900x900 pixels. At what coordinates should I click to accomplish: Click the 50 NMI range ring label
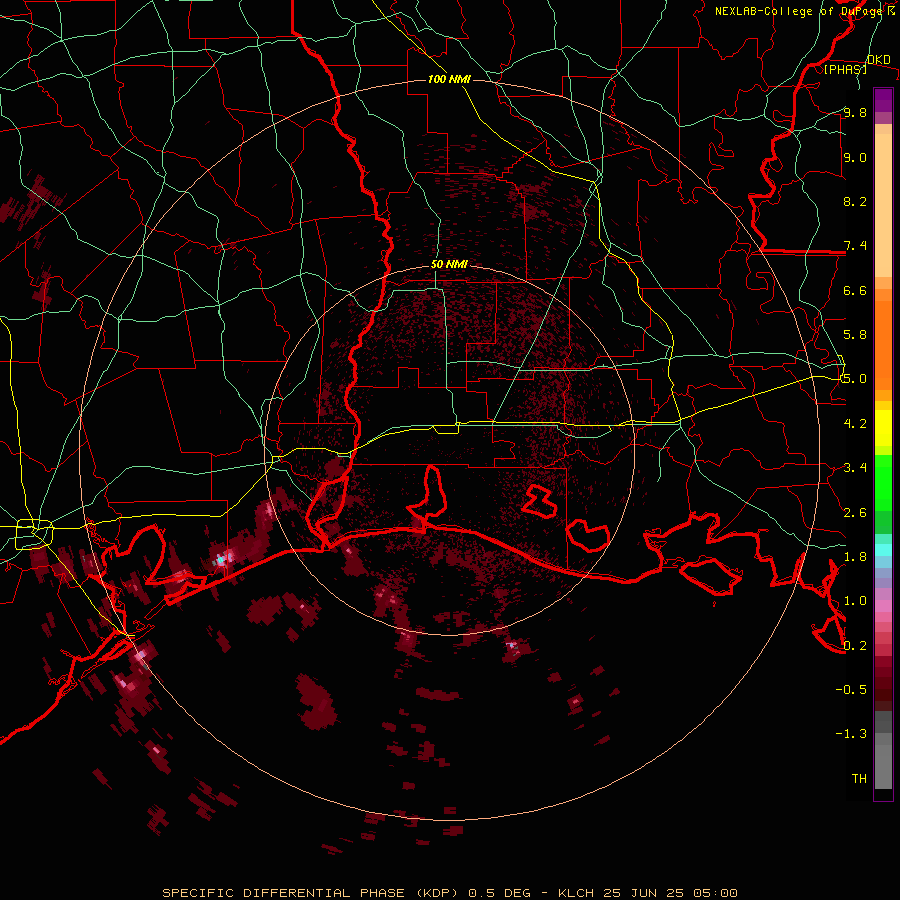(449, 265)
